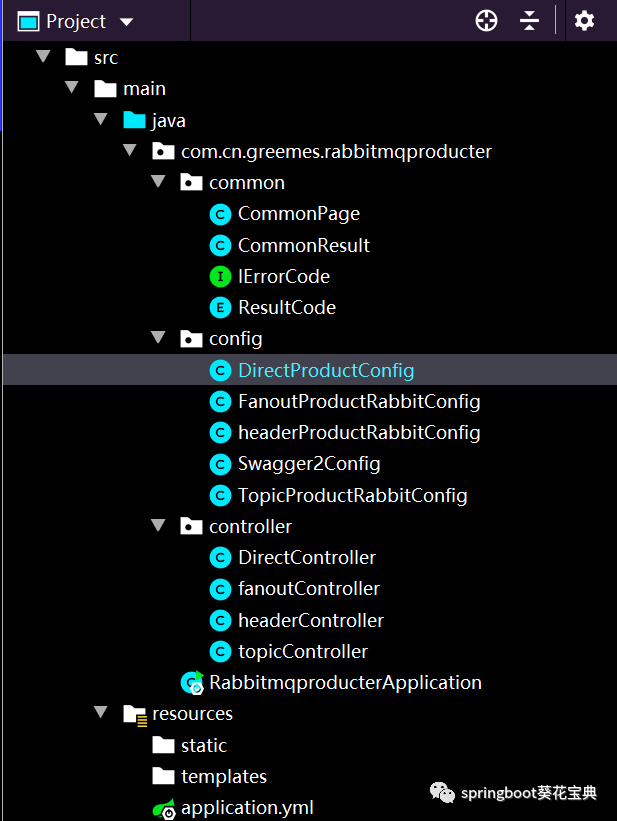The width and height of the screenshot is (617, 821).
Task: Click the run-class icon of RabbitmqproducterApplication
Action: point(192,683)
